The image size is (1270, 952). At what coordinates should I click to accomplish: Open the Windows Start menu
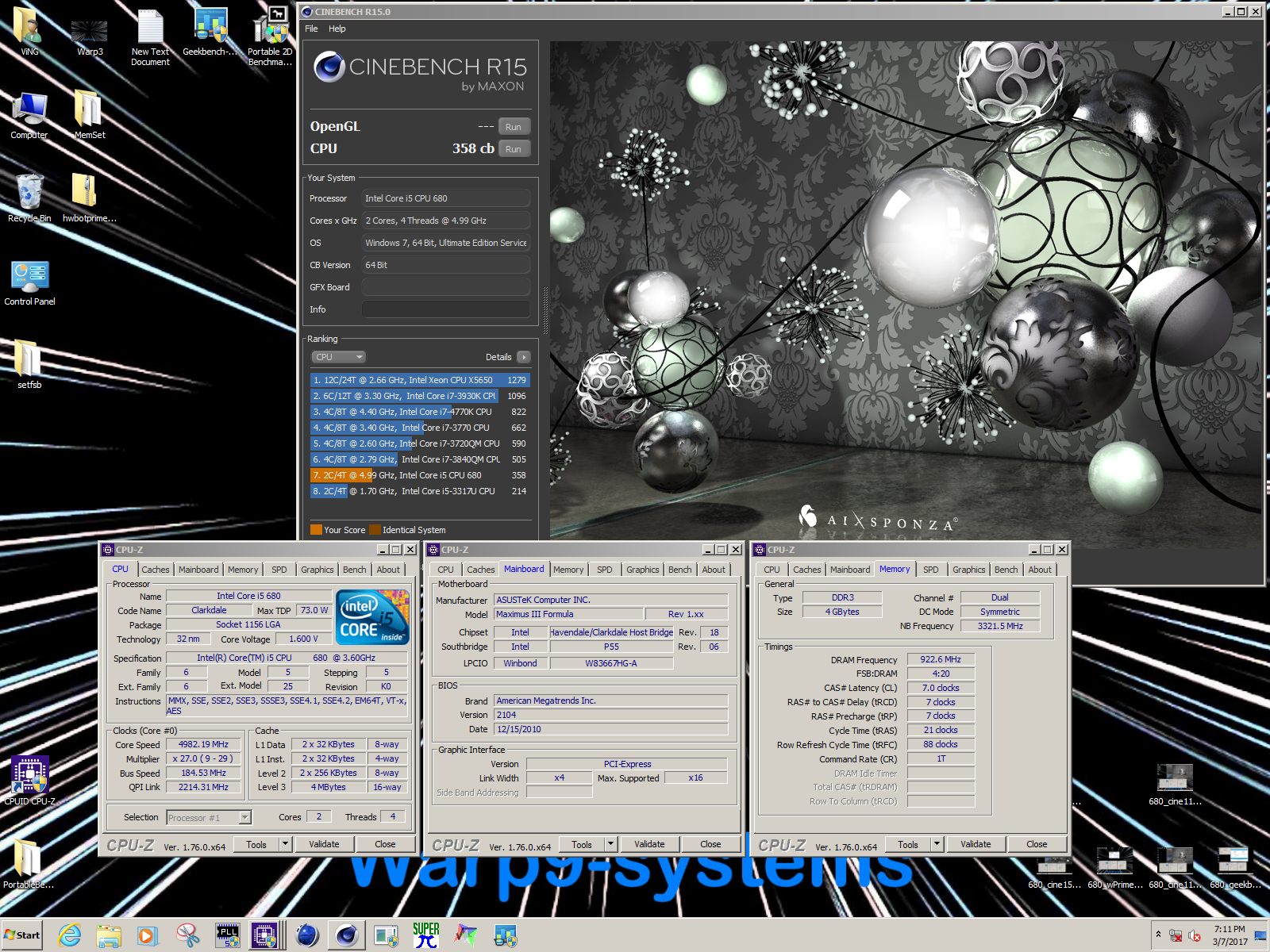pyautogui.click(x=22, y=935)
